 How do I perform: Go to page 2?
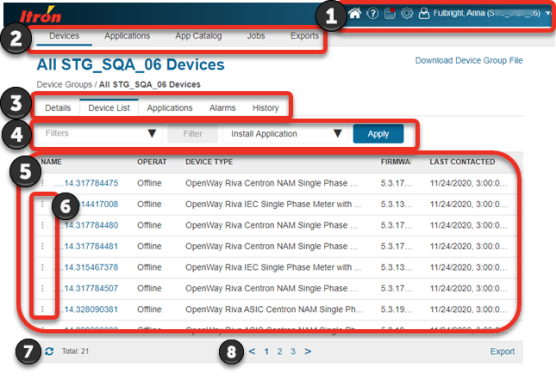280,351
